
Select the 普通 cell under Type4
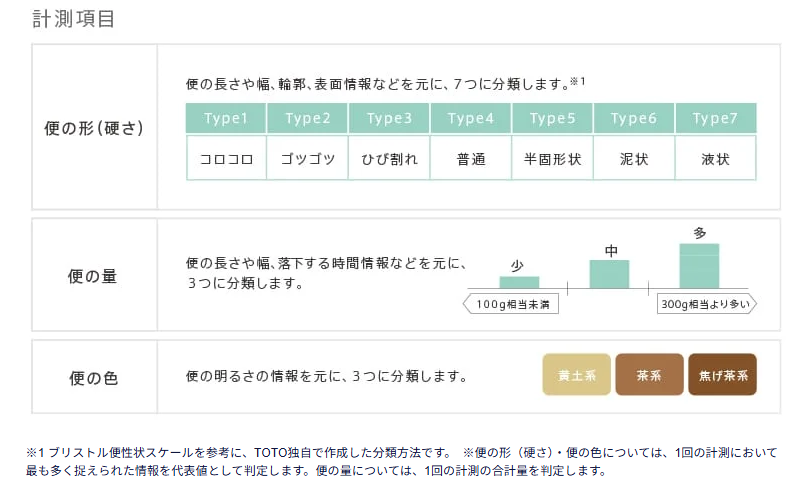471,158
